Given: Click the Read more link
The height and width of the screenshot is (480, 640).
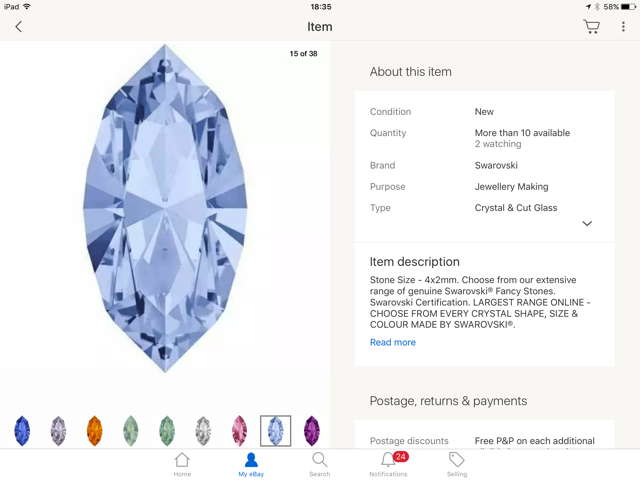Looking at the screenshot, I should point(393,342).
